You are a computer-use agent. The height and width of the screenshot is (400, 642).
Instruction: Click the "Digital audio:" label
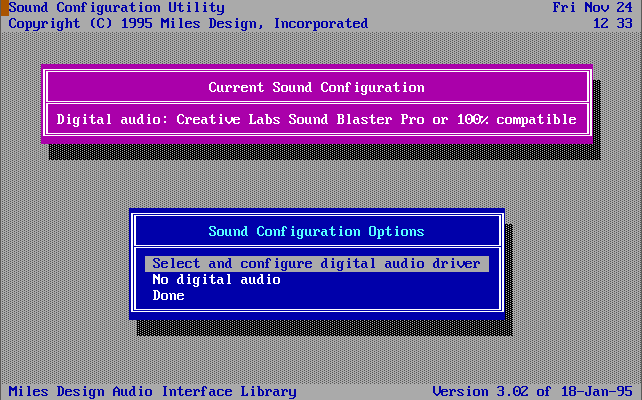pos(112,120)
